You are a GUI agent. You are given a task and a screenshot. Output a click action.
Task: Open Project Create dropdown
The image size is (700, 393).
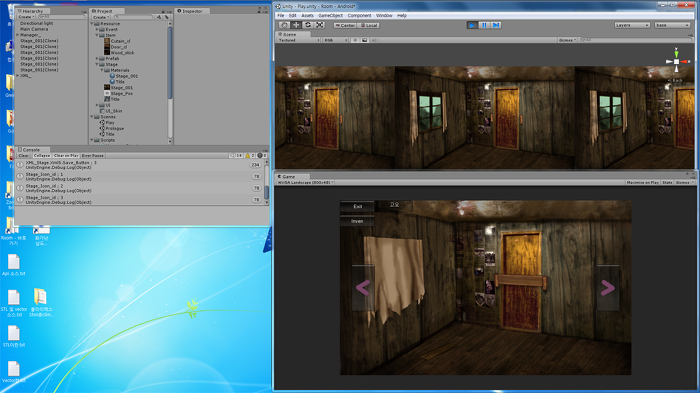[x=101, y=17]
